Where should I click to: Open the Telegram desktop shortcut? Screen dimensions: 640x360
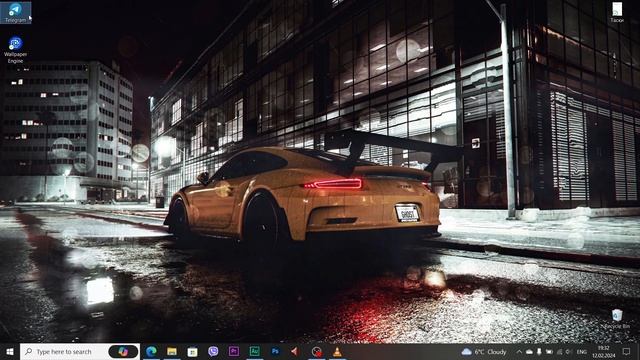[x=16, y=13]
